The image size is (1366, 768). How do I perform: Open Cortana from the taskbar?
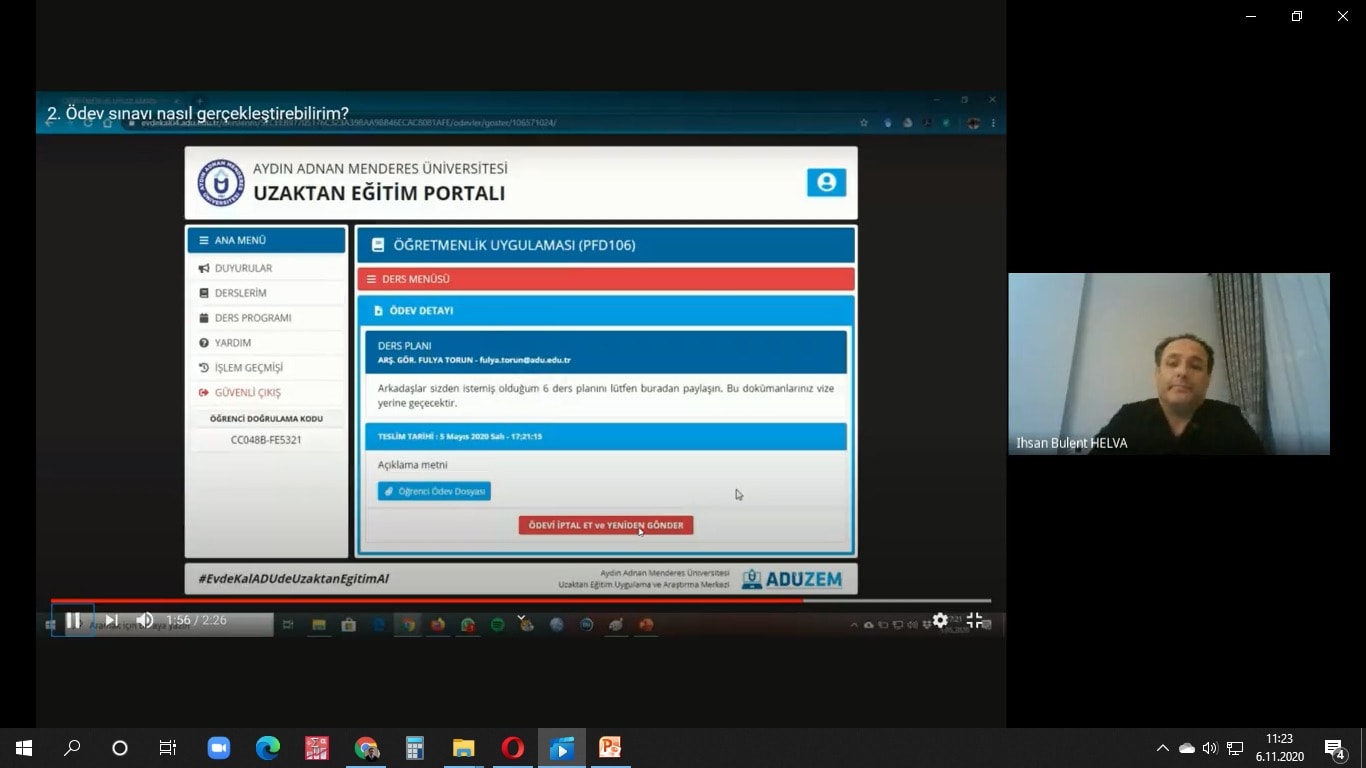120,748
